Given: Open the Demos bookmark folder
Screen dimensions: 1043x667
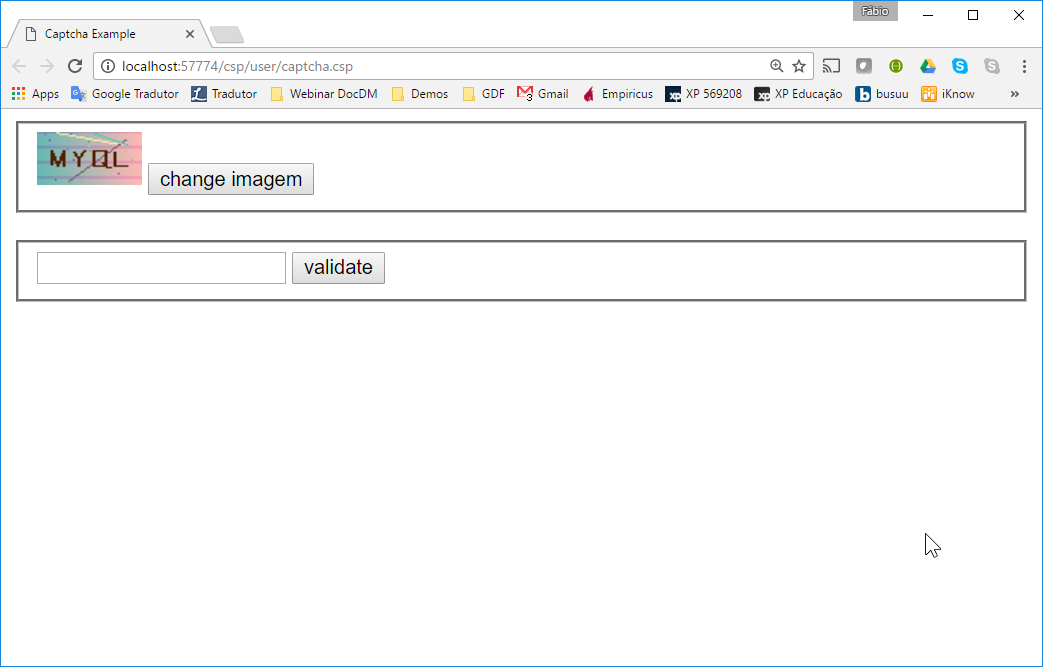Looking at the screenshot, I should (420, 94).
